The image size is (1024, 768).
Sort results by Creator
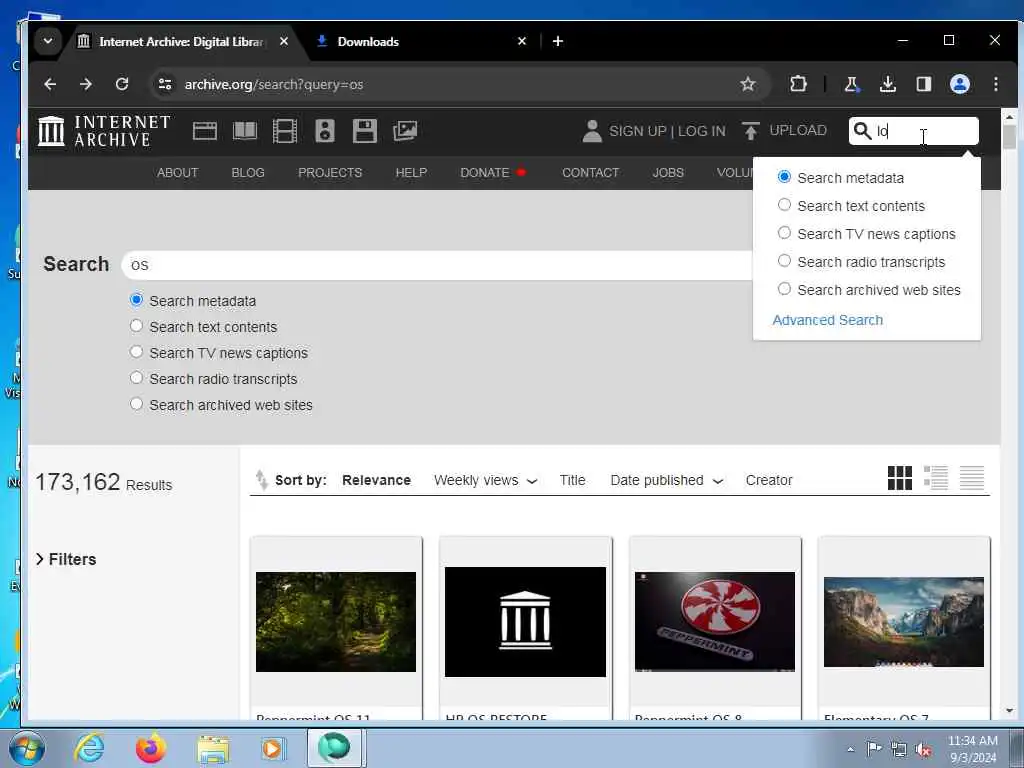(x=769, y=480)
